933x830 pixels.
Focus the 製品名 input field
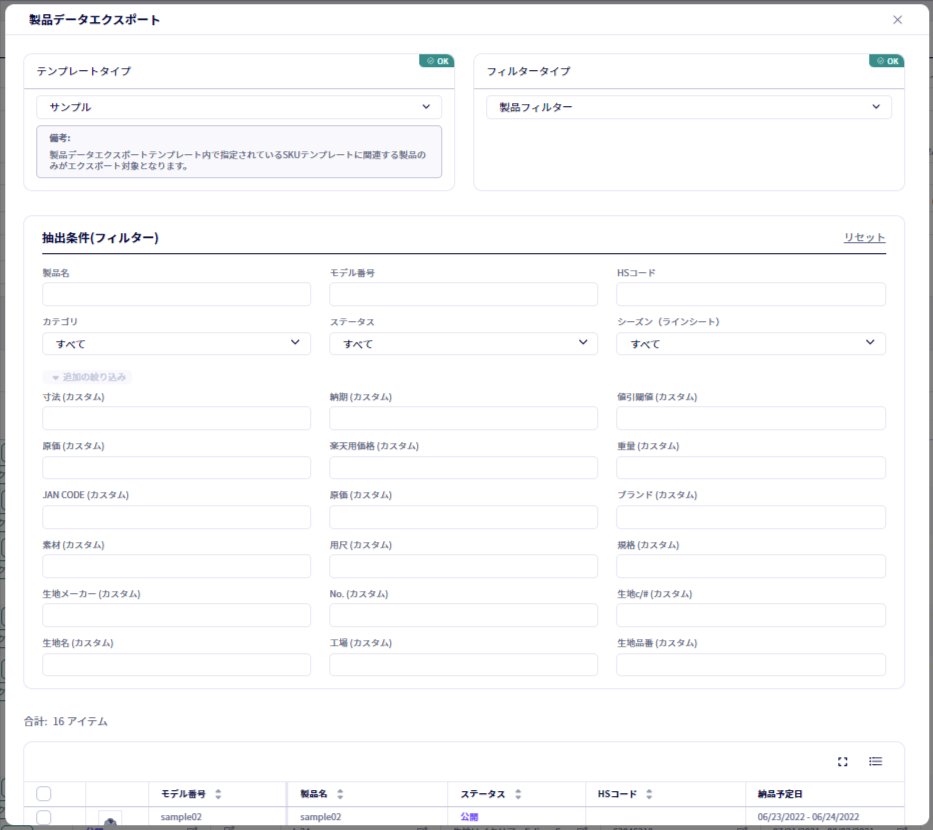pos(177,295)
